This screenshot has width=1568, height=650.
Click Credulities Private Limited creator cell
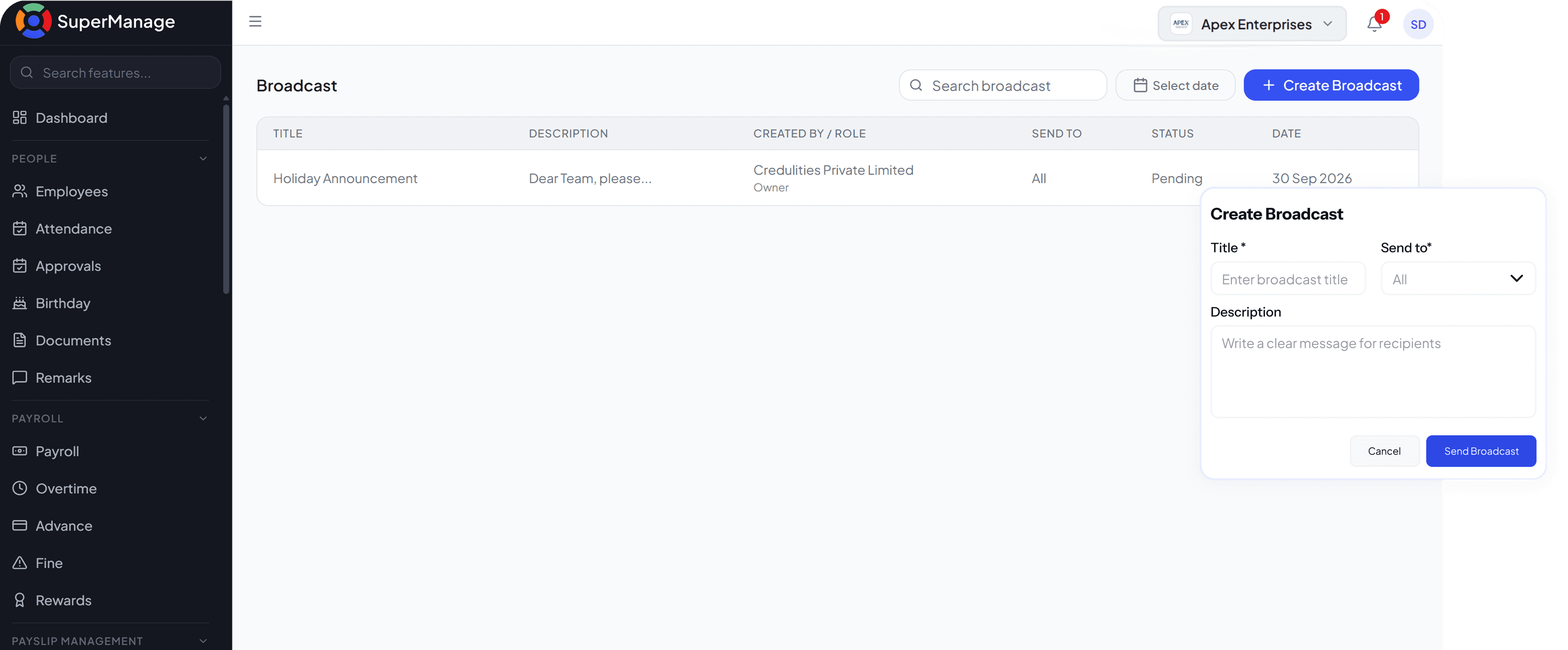point(833,170)
